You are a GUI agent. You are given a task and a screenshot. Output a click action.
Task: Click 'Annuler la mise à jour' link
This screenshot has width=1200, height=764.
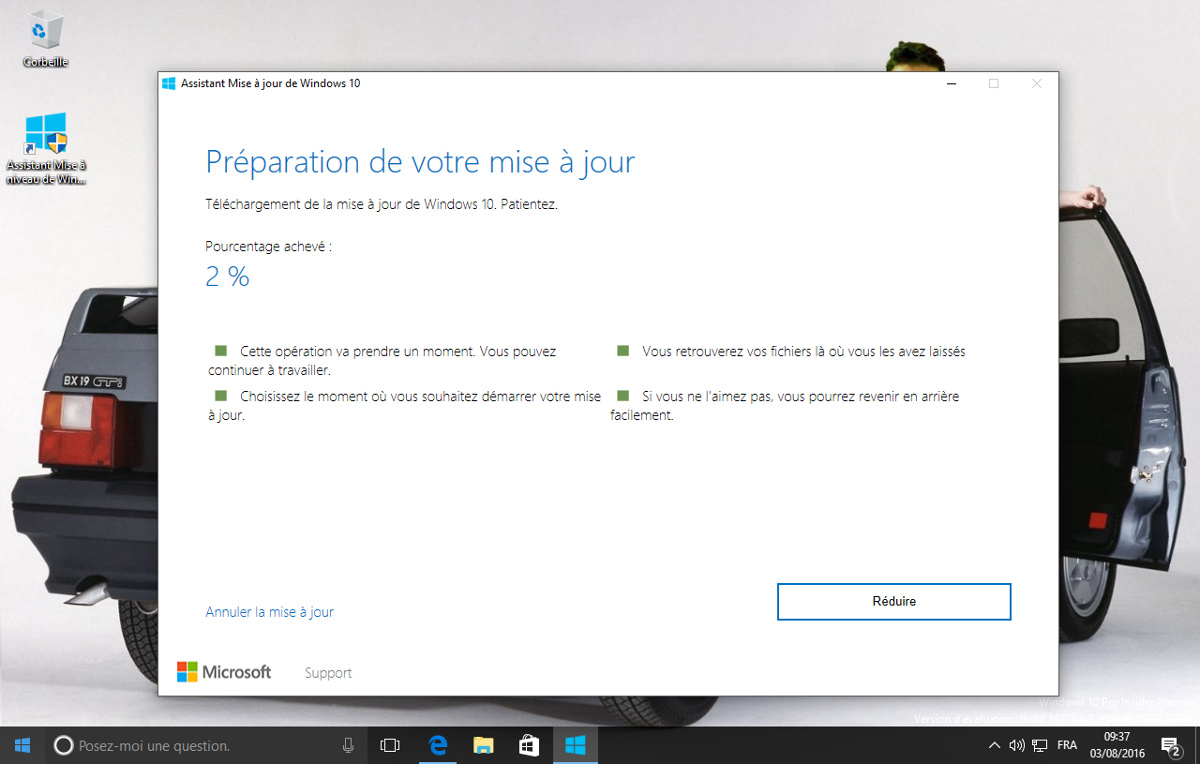(x=269, y=612)
